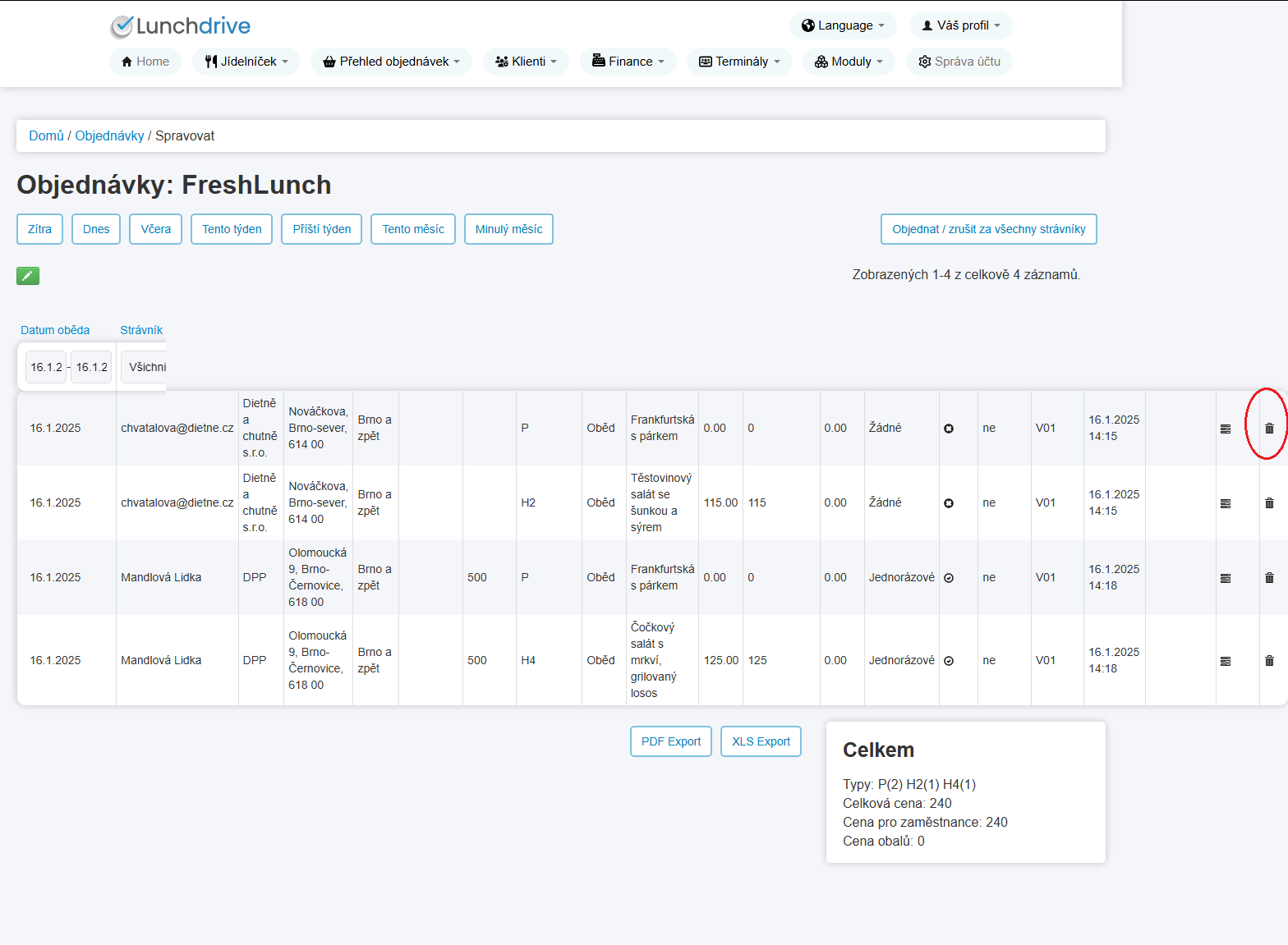The height and width of the screenshot is (945, 1288).
Task: Click plus circle icon in first order row
Action: [x=949, y=429]
